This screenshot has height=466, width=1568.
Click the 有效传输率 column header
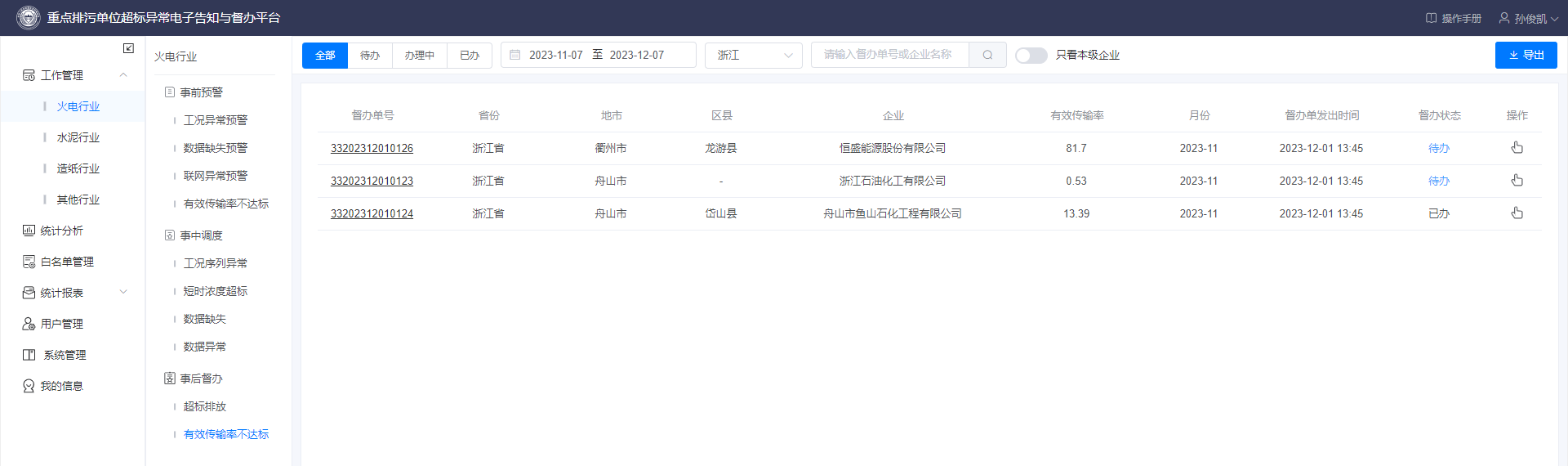pos(1077,115)
